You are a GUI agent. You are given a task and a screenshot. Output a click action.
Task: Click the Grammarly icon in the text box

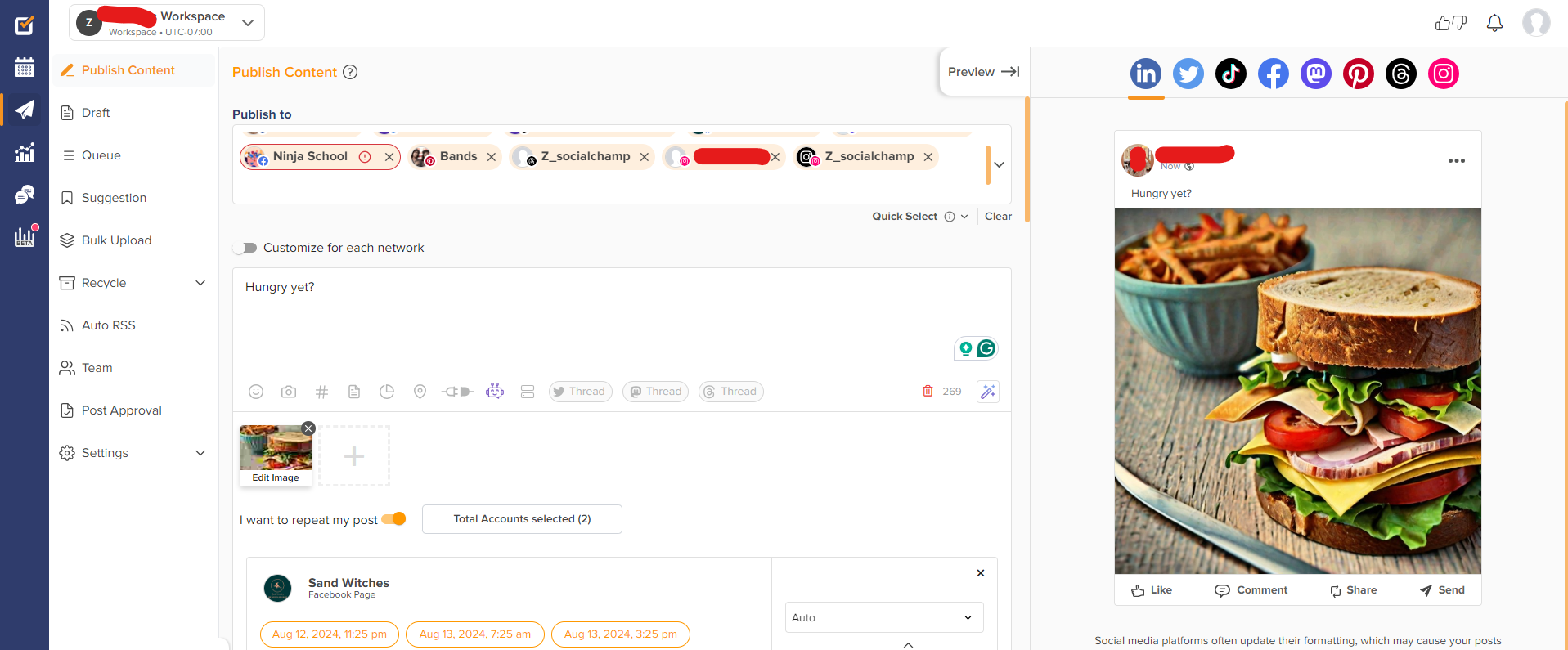pos(987,349)
